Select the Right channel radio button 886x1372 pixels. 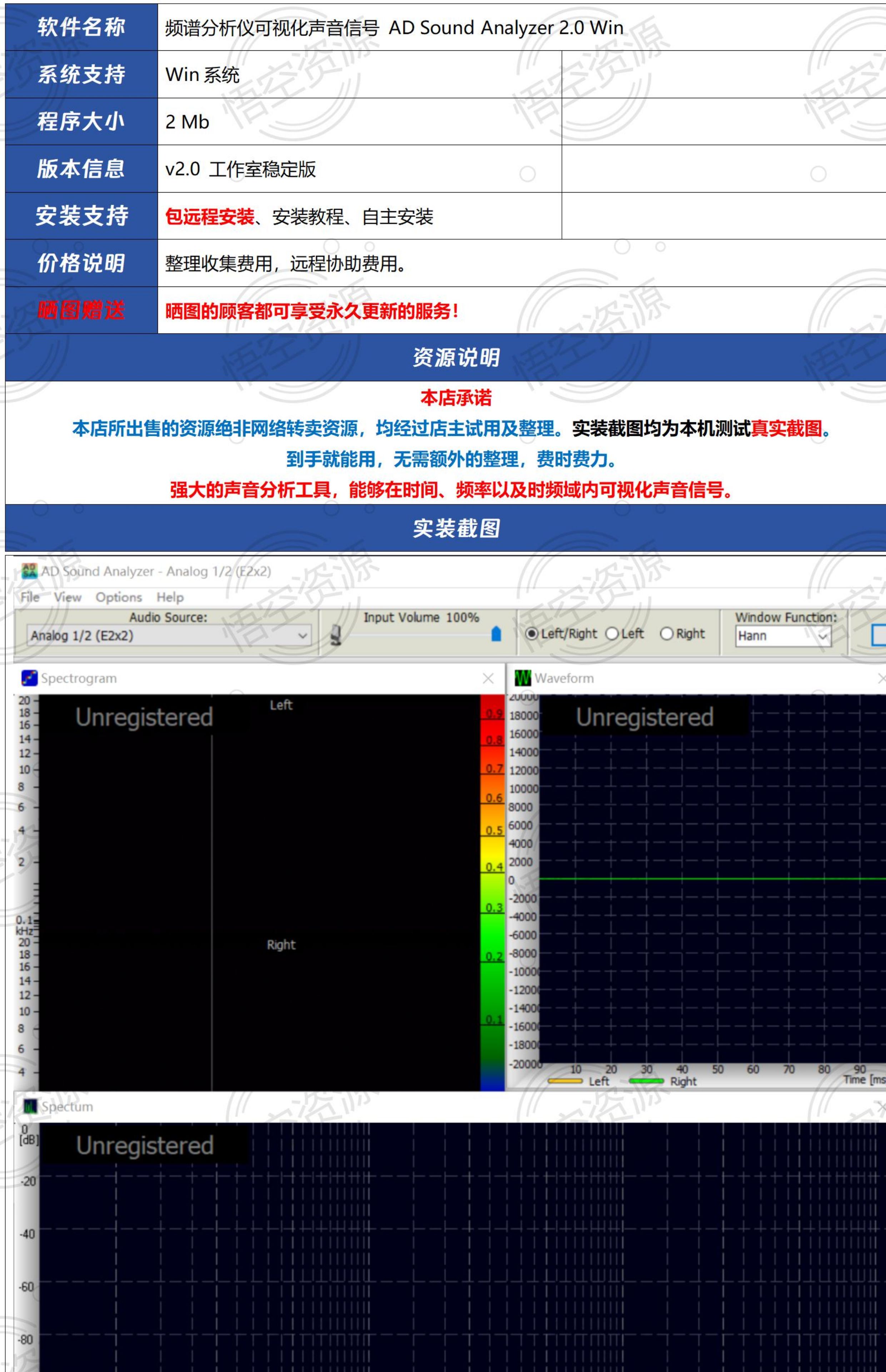click(666, 634)
